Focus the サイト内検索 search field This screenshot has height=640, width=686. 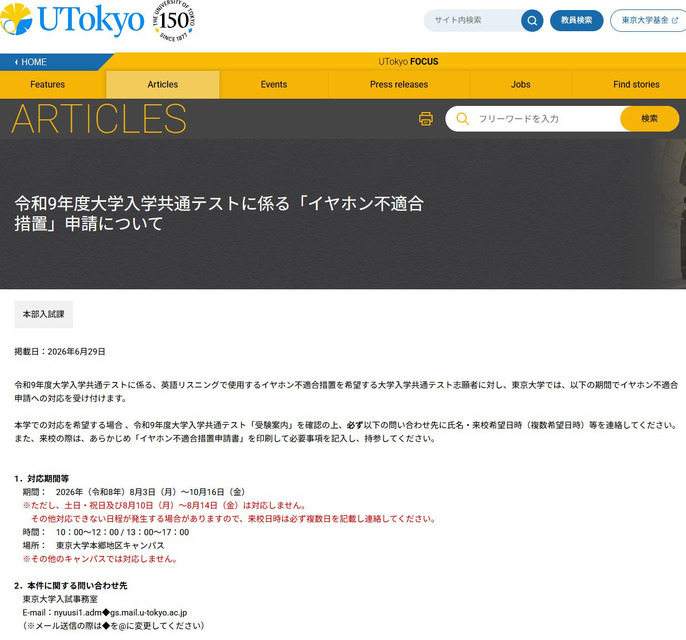coord(472,21)
